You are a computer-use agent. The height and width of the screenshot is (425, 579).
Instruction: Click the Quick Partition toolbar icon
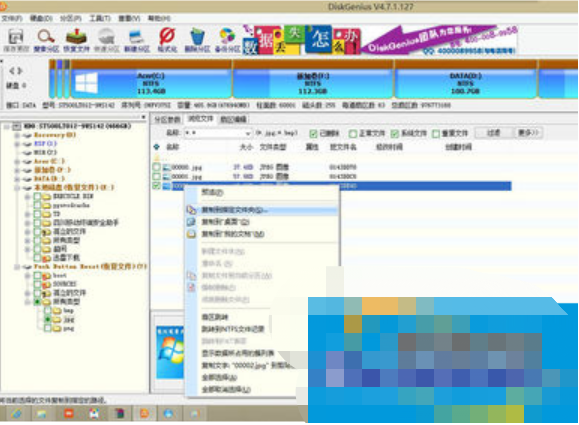point(107,40)
